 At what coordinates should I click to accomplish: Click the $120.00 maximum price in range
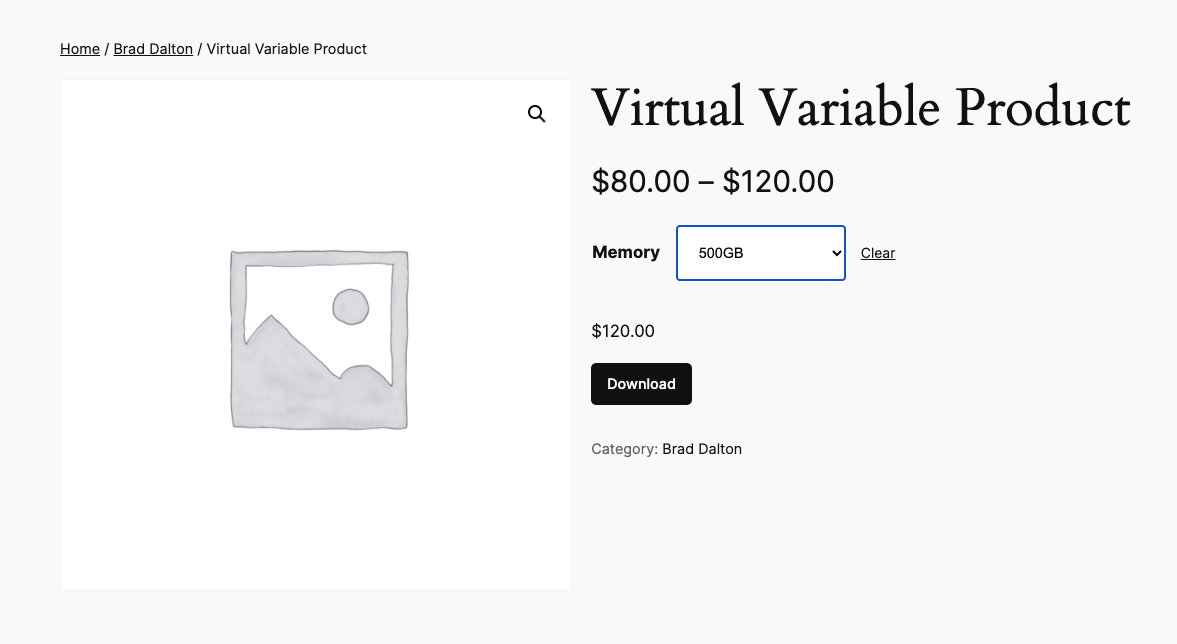coord(778,182)
